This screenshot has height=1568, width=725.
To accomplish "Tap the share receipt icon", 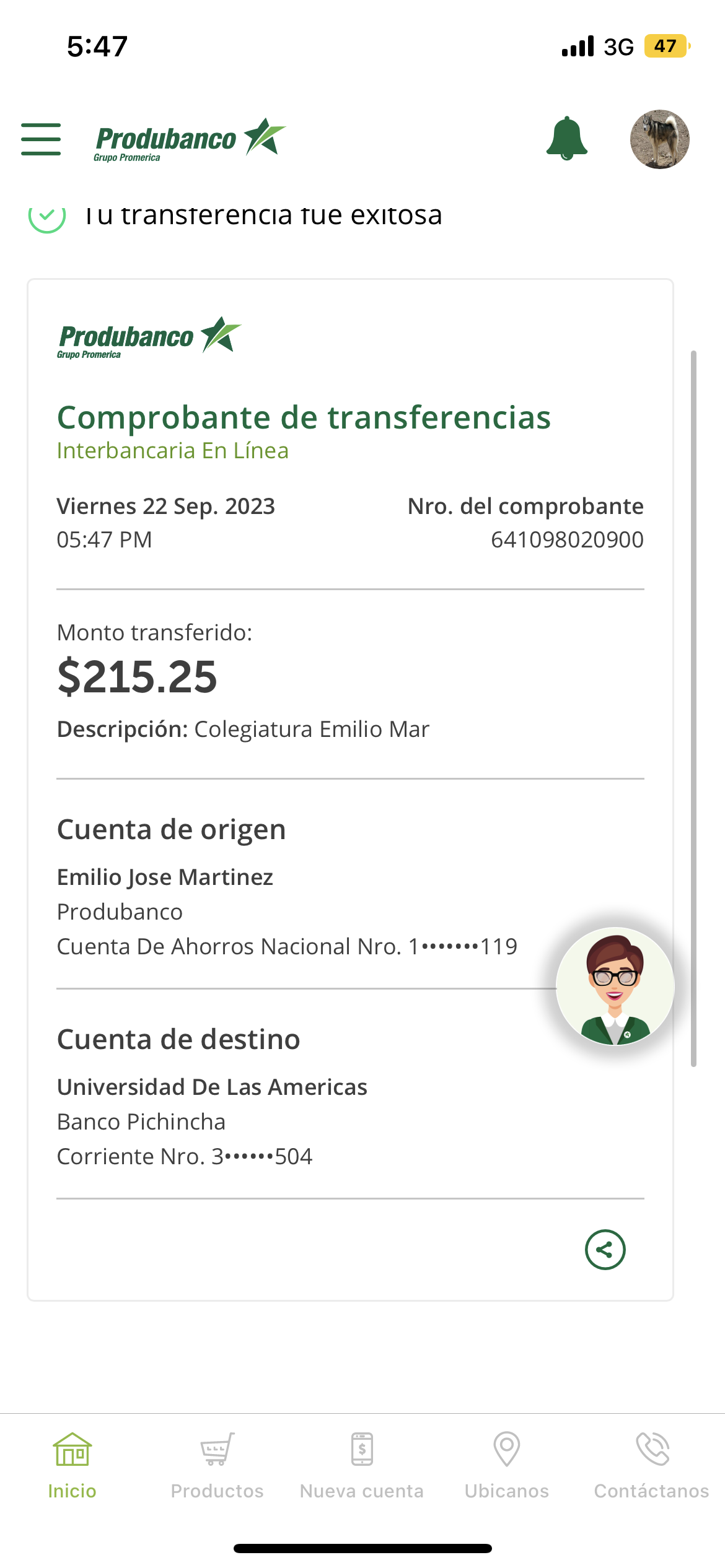I will coord(605,1249).
